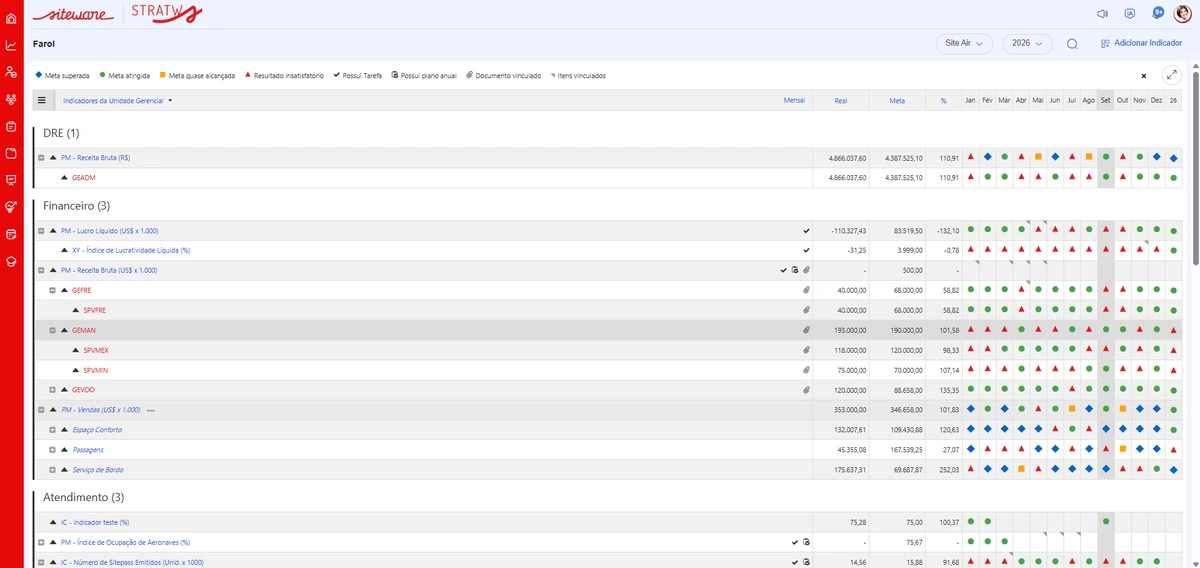Open the clipboard icon in the sidebar

click(x=11, y=126)
